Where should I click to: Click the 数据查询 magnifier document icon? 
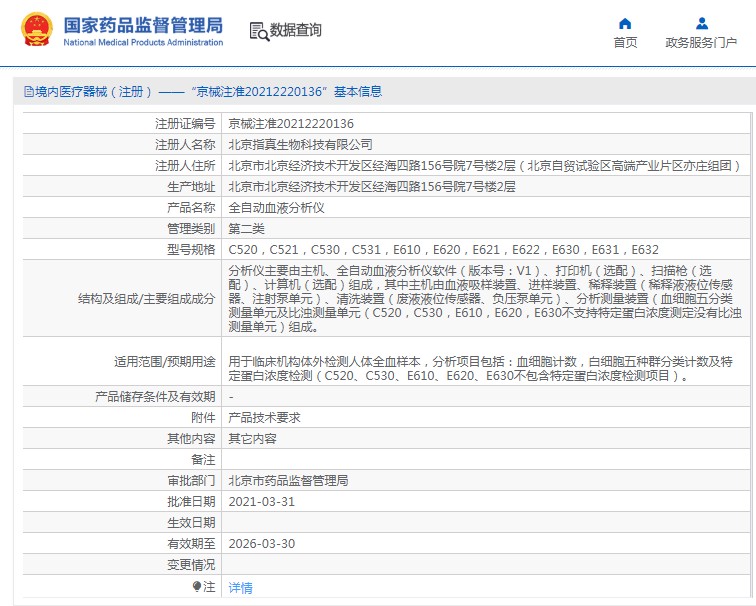(x=258, y=30)
